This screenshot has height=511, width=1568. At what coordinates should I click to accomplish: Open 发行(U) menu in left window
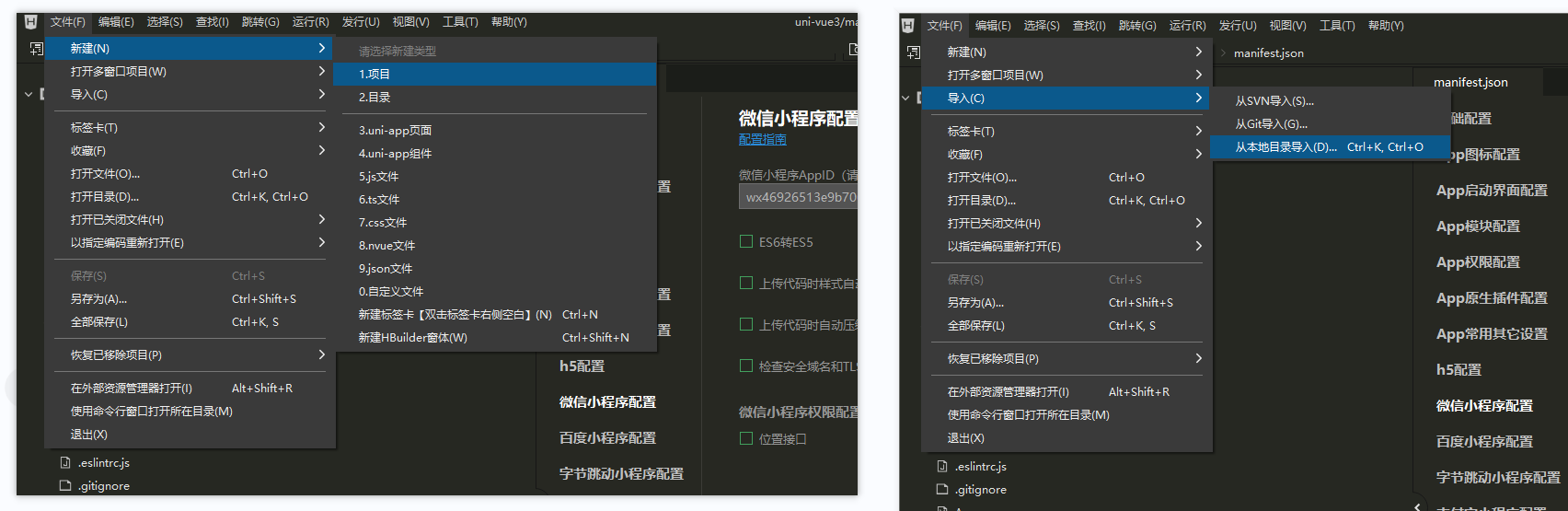point(361,22)
